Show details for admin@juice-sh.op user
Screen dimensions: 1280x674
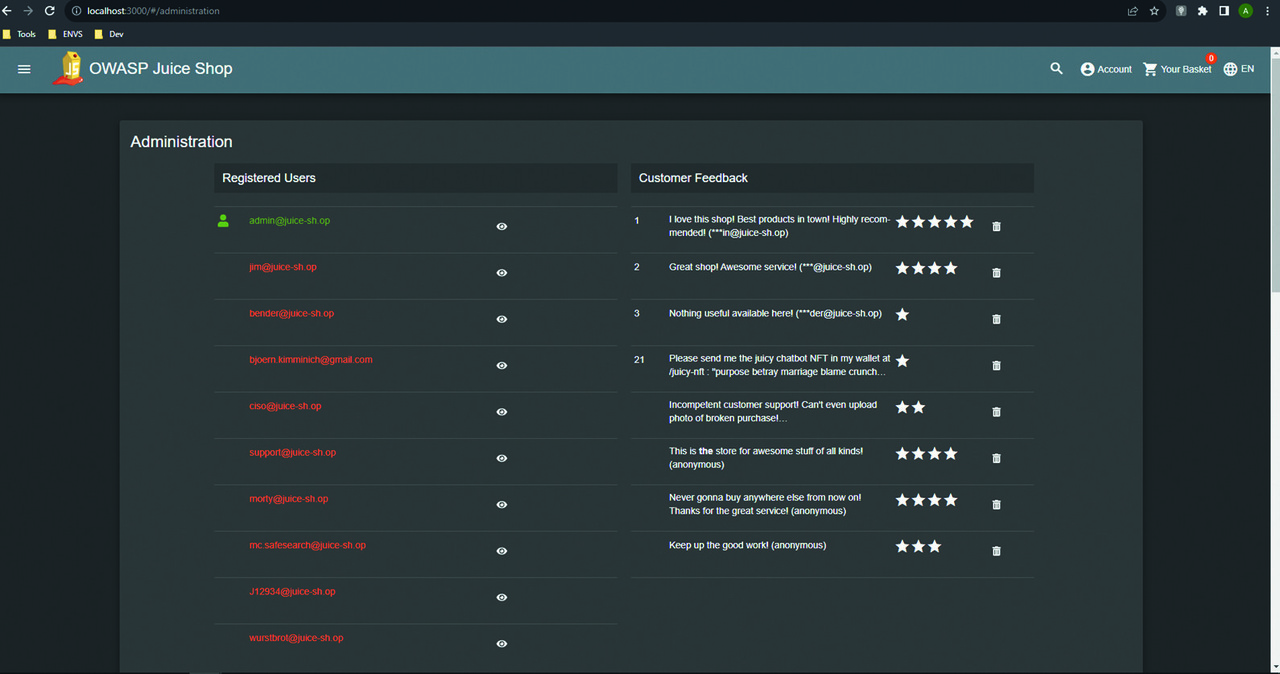[x=502, y=227]
